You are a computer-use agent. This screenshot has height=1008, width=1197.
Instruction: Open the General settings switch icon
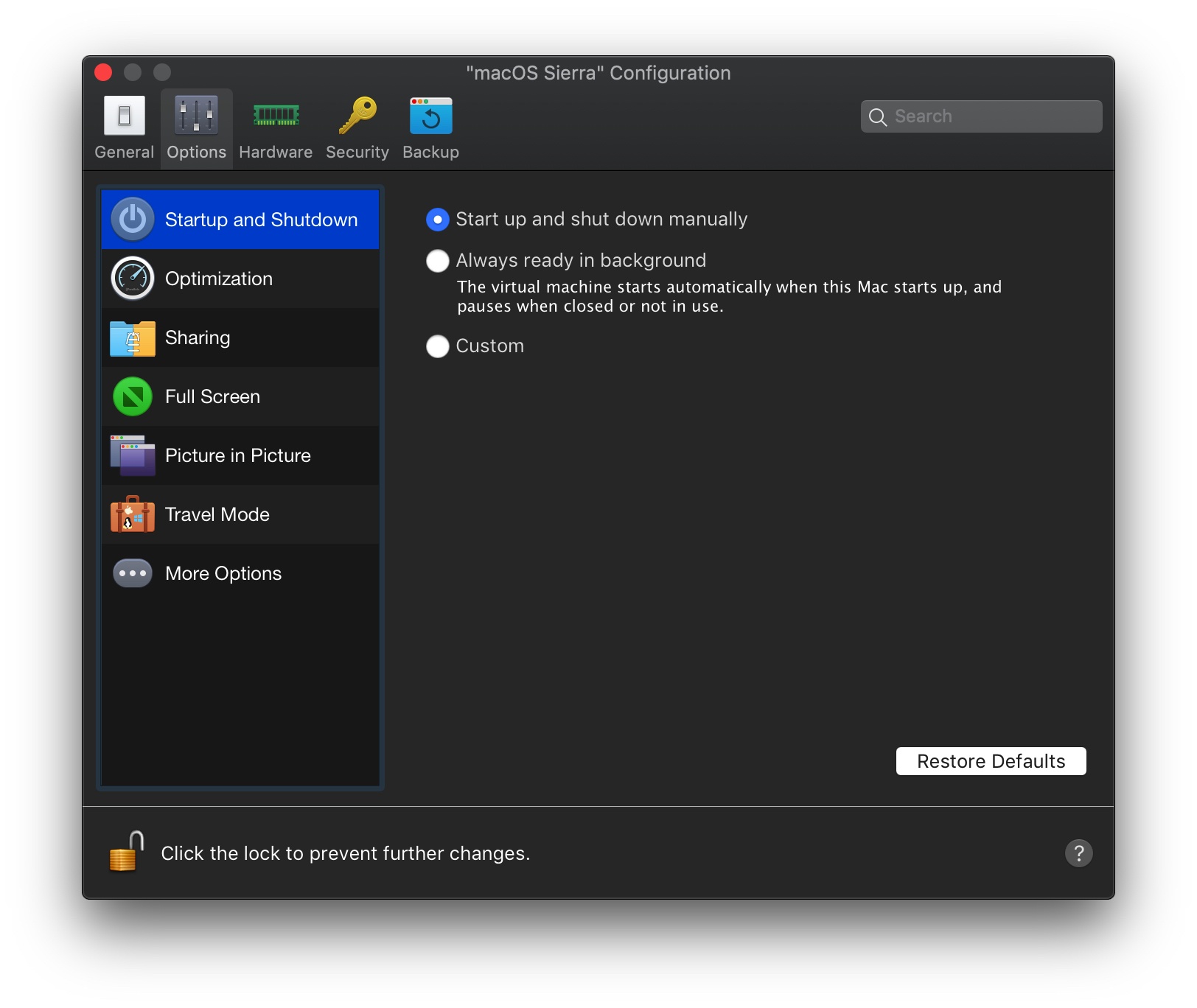(125, 116)
